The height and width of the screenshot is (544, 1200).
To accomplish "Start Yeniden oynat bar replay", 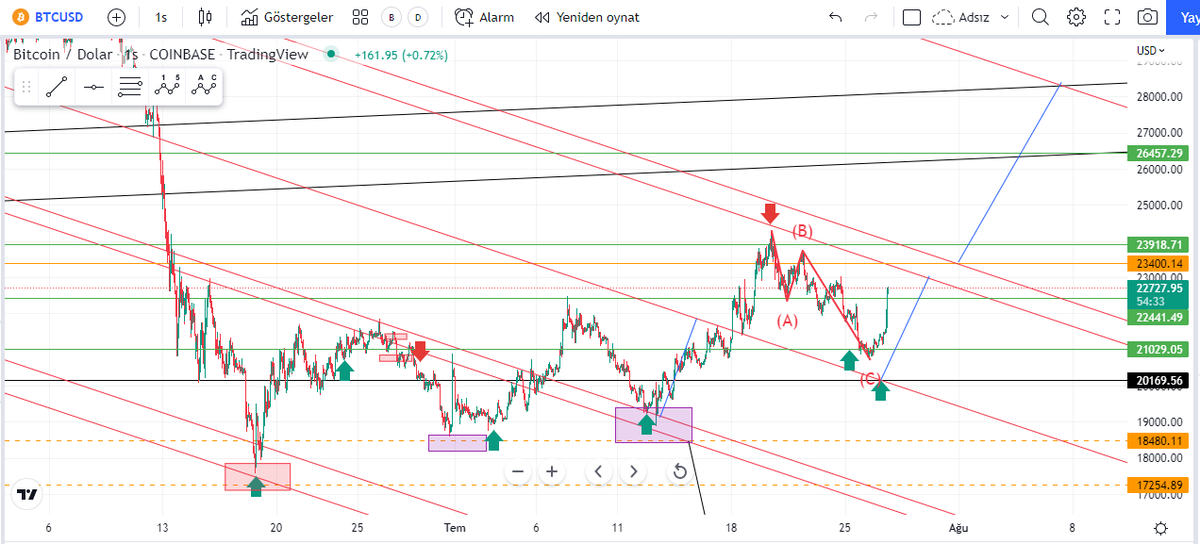I will tap(587, 17).
